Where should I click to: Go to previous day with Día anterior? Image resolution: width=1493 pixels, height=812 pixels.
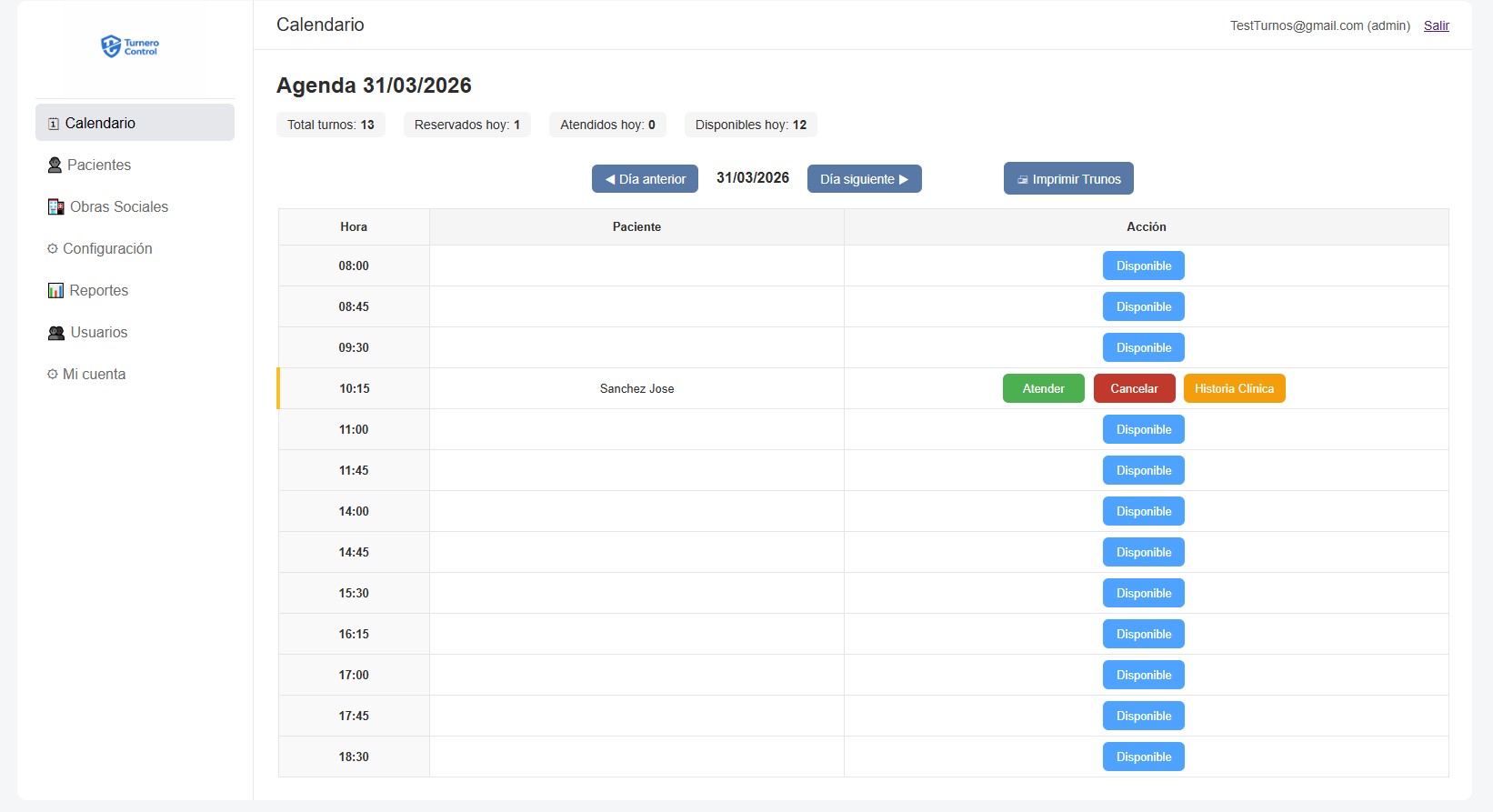[x=645, y=179]
